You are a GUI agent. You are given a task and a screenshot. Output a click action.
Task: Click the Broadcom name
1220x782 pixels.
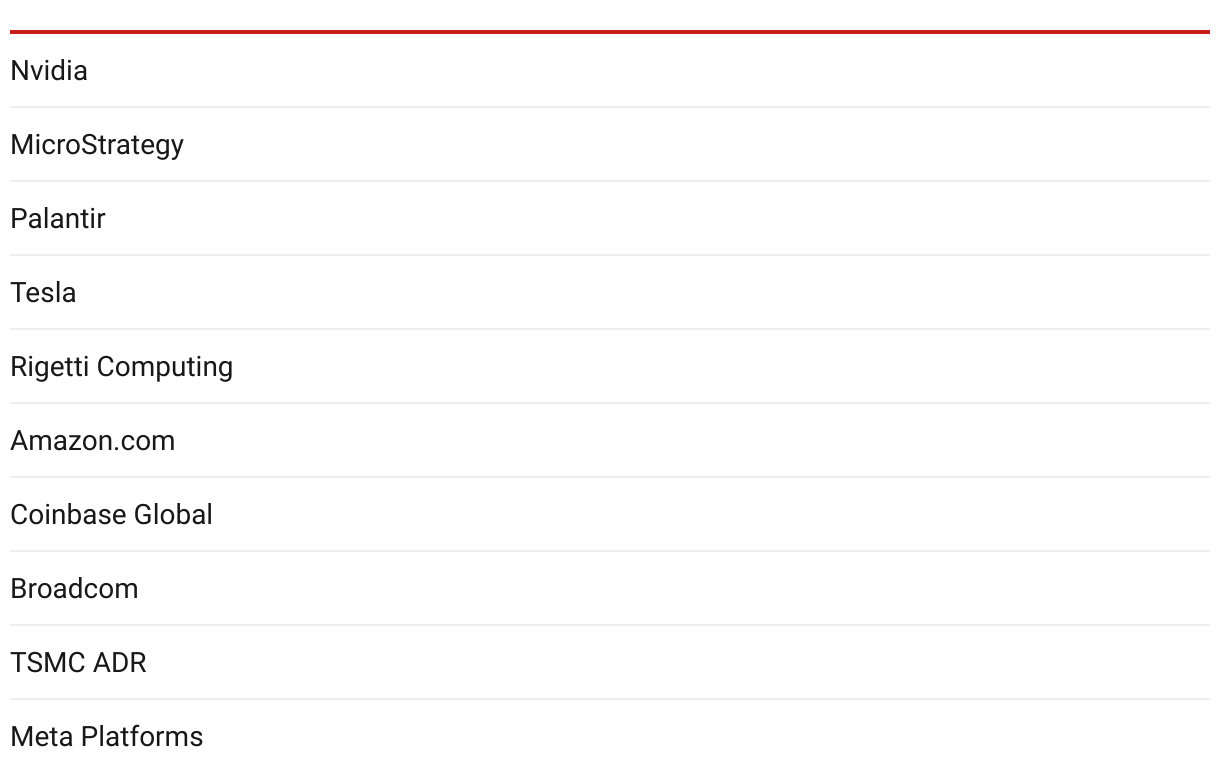(75, 589)
